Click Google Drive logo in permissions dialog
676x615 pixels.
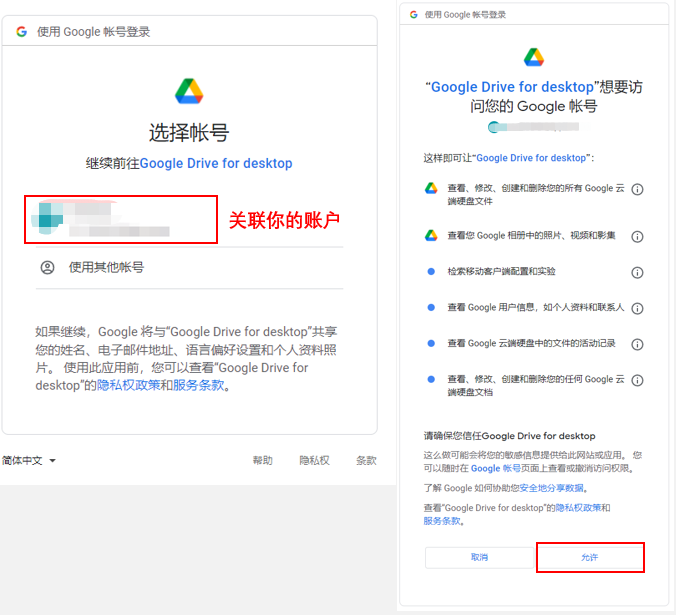tap(534, 57)
